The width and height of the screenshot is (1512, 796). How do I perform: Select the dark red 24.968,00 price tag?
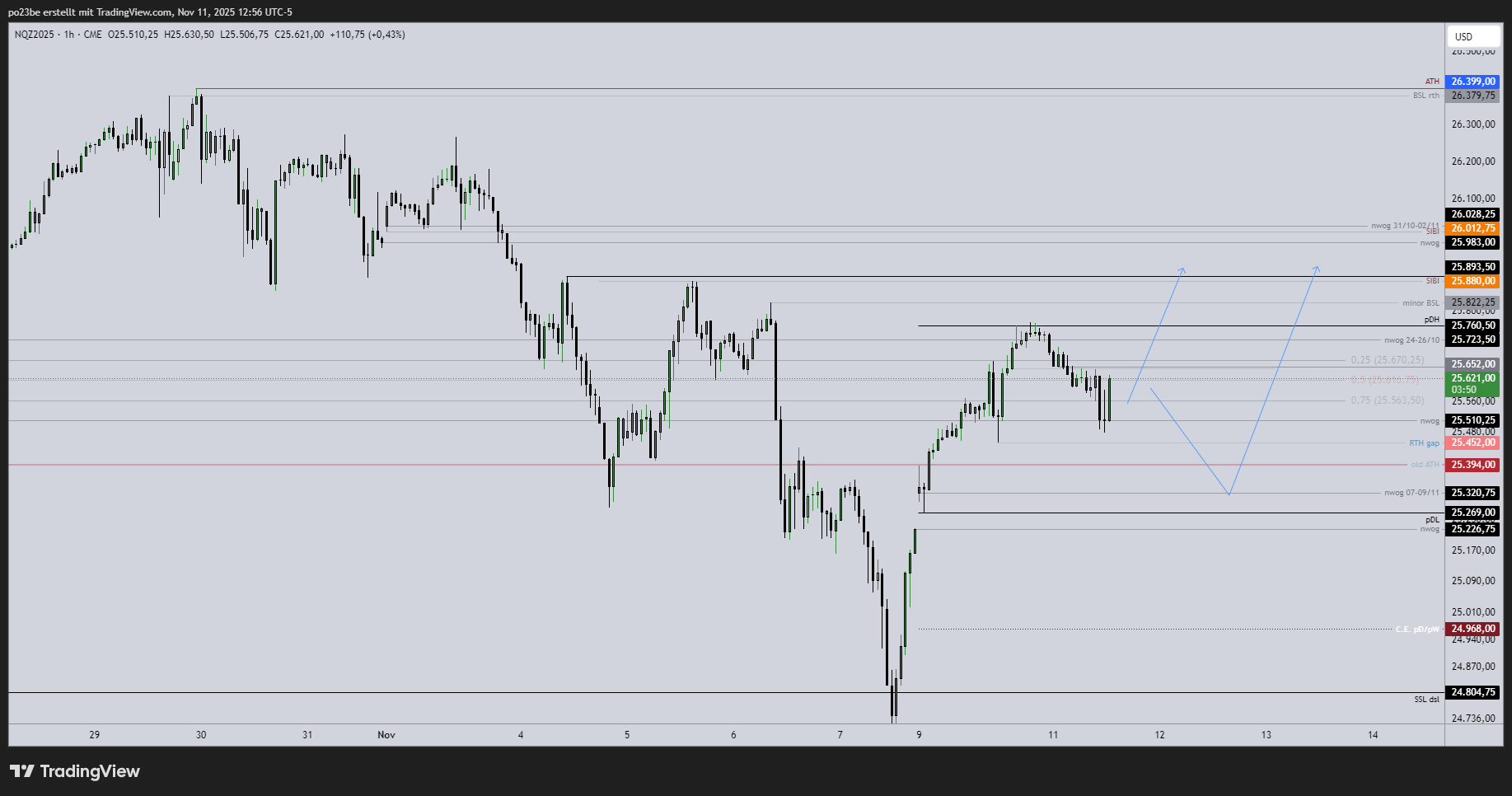click(1472, 629)
